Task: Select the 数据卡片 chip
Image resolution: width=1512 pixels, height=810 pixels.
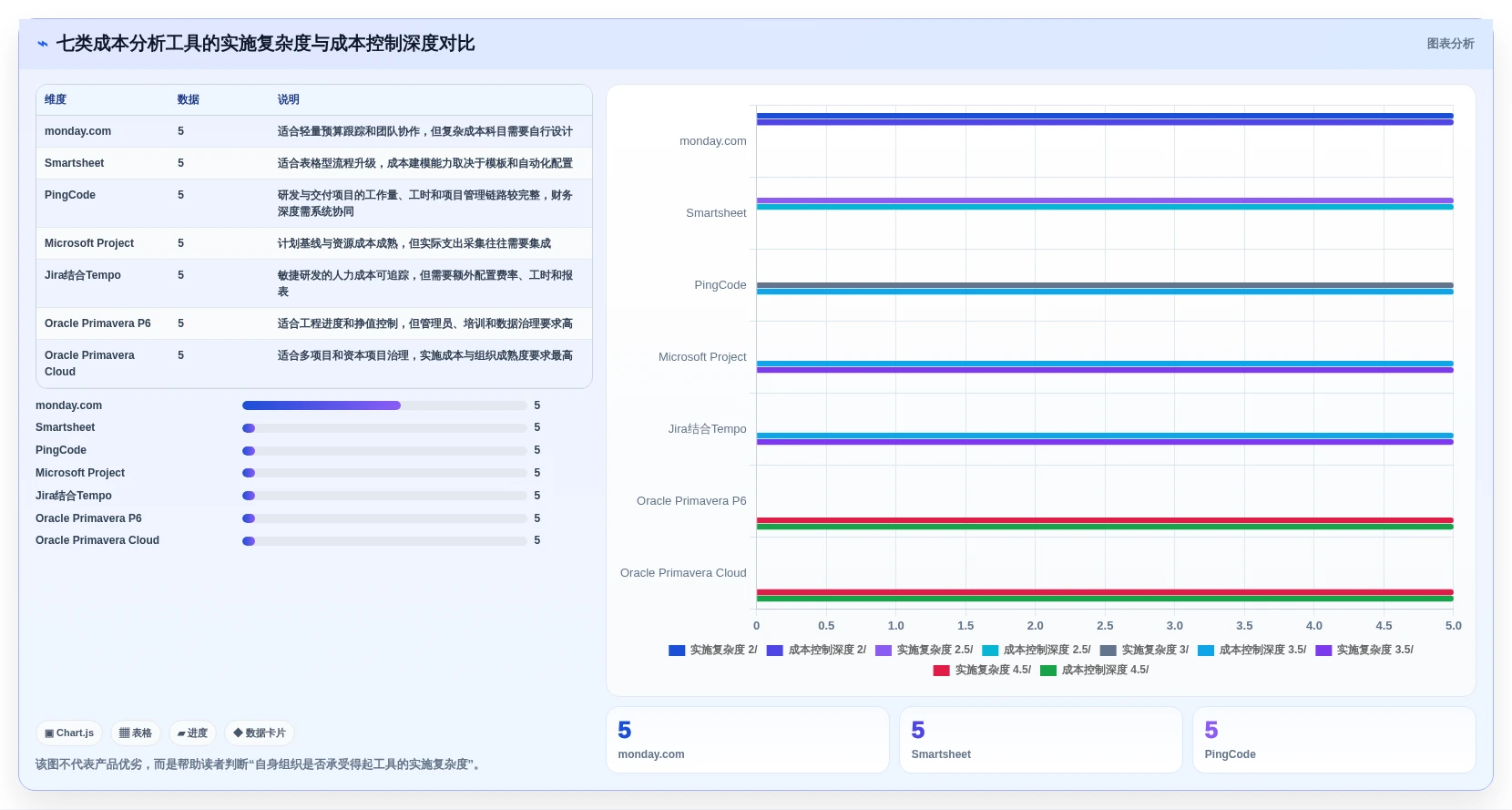Action: (260, 733)
